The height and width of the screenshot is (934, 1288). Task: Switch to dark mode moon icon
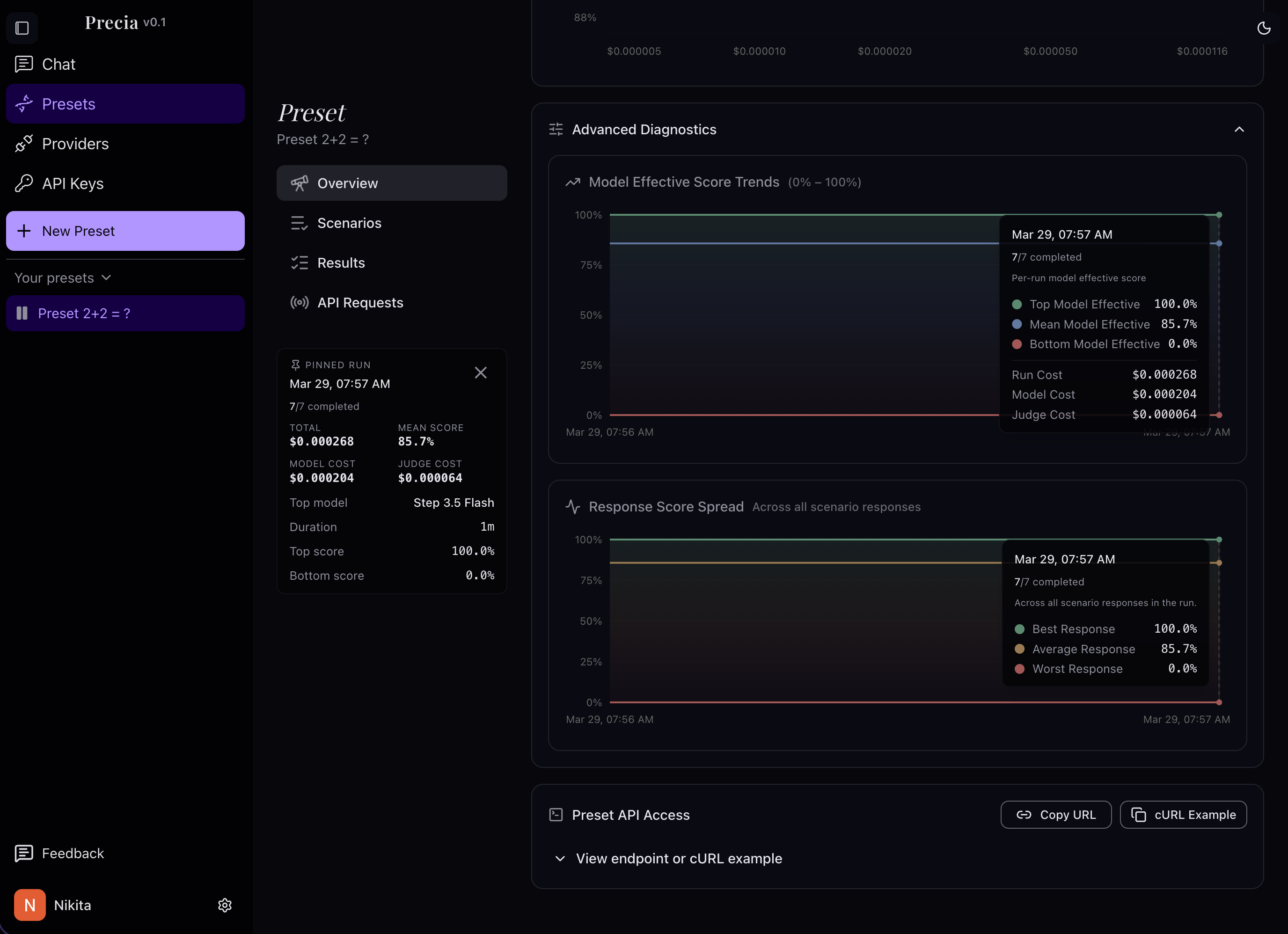coord(1264,28)
